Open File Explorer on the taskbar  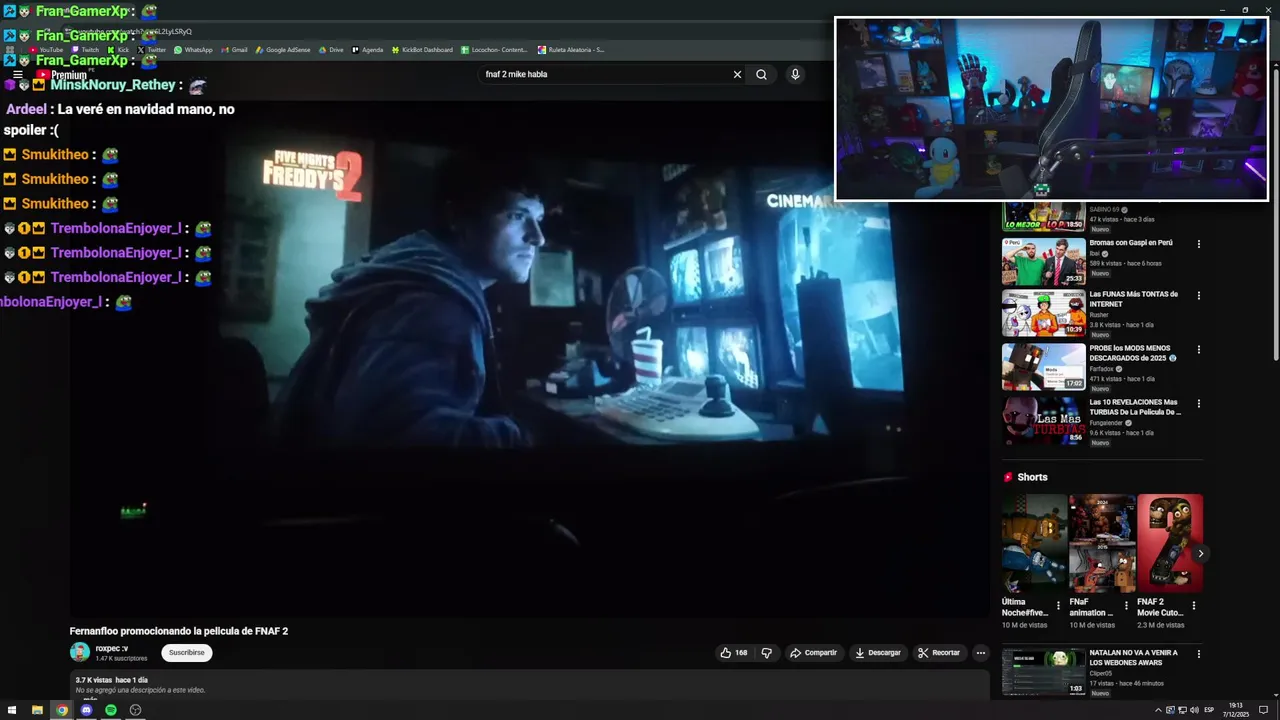point(37,710)
